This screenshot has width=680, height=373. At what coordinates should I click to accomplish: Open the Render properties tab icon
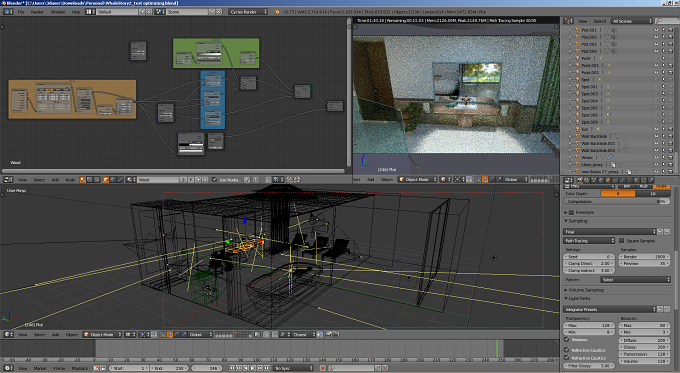(580, 180)
